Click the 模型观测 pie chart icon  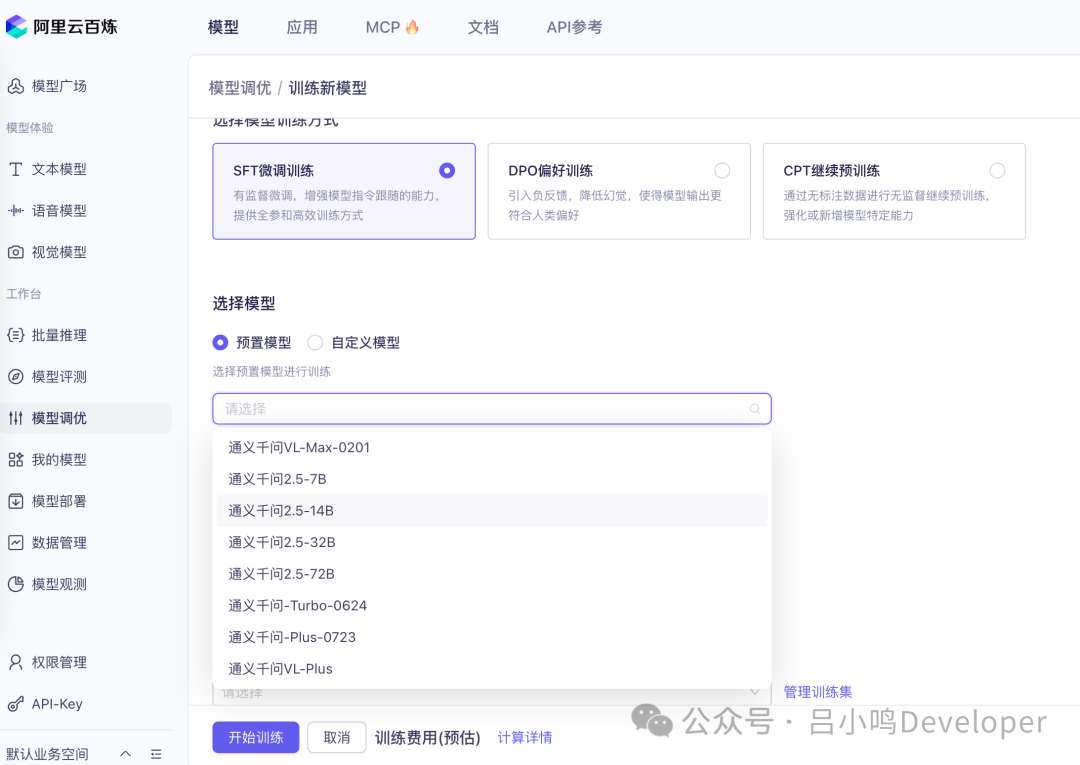click(x=15, y=585)
